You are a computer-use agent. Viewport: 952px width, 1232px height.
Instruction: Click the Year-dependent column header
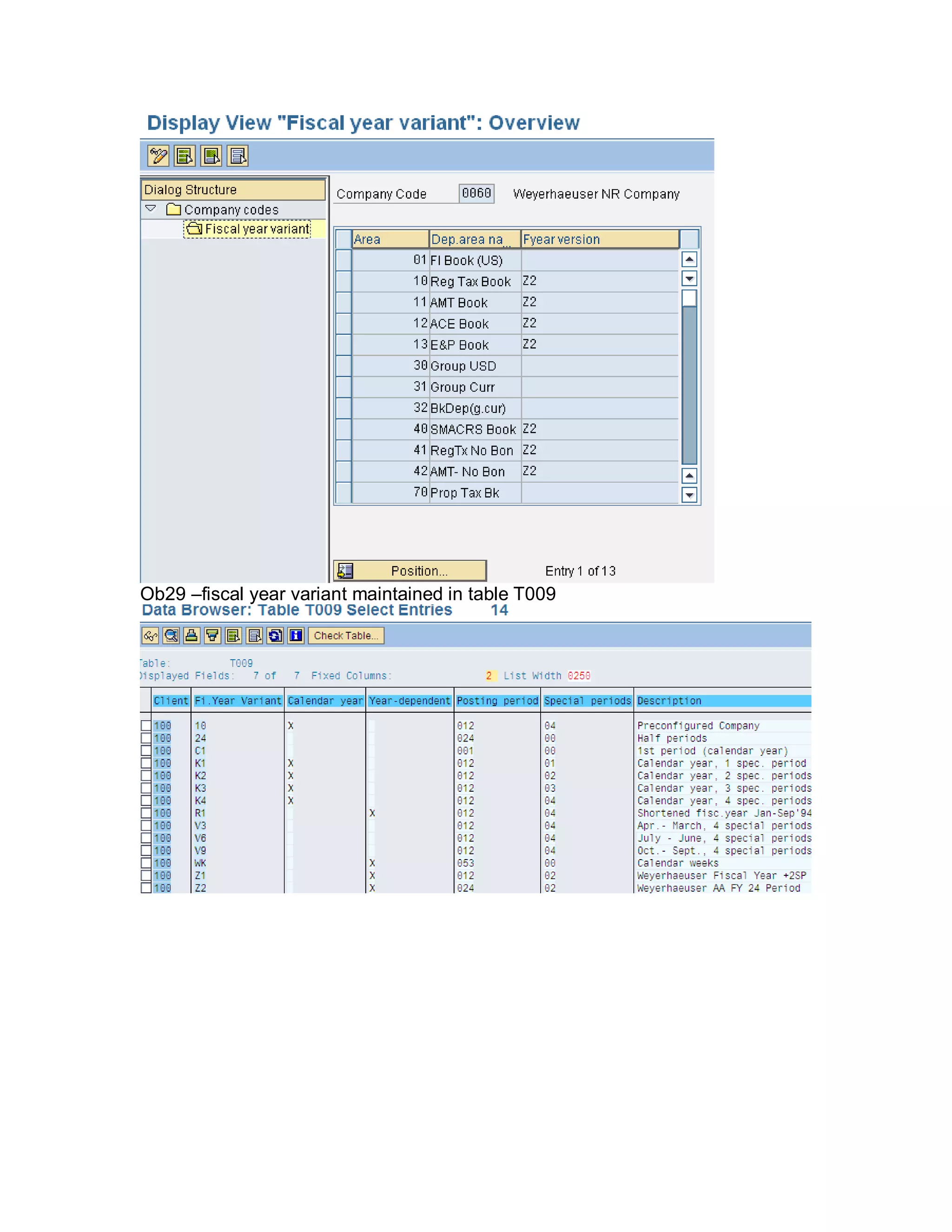(410, 701)
